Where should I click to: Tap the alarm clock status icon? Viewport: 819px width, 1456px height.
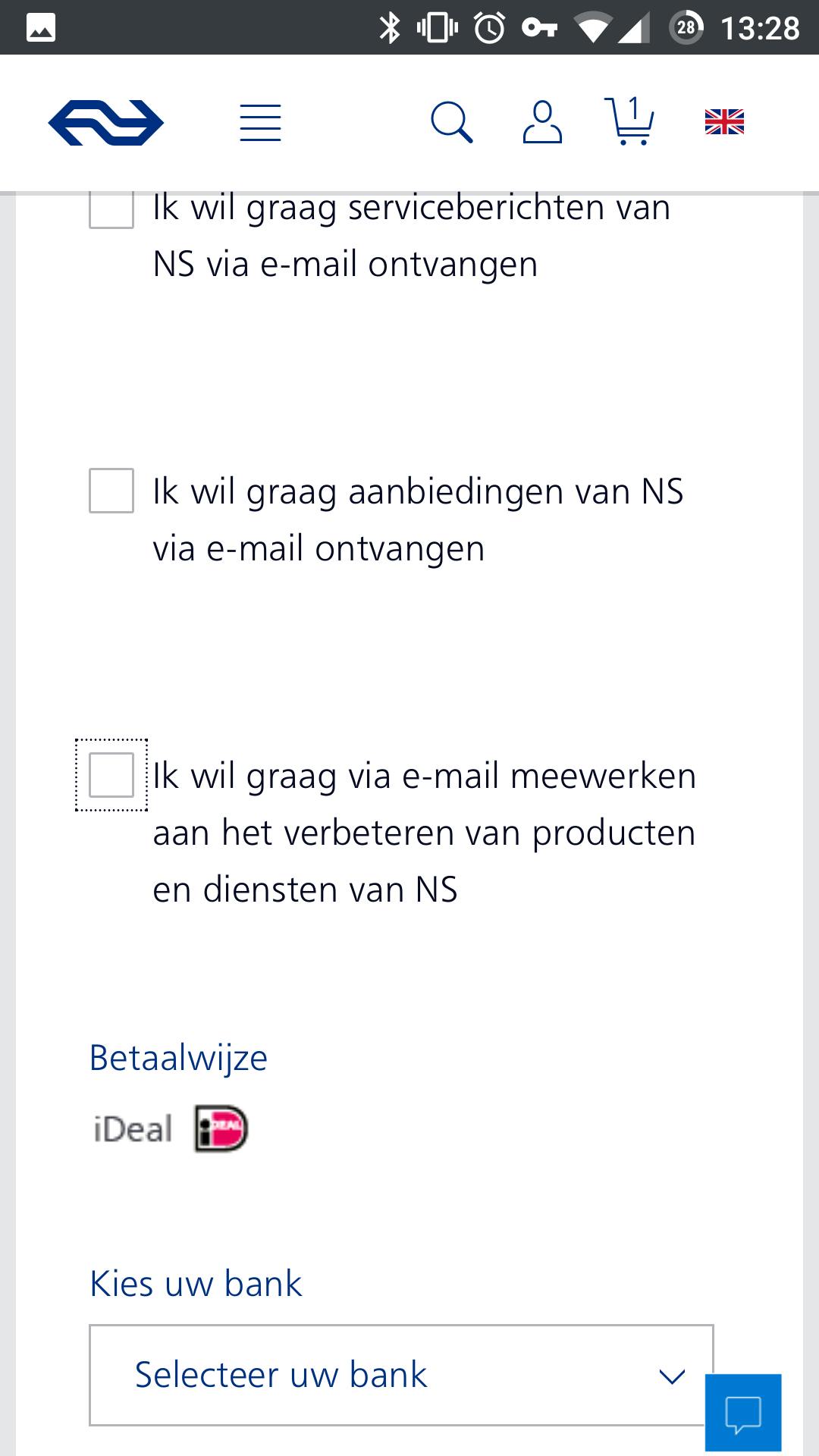click(490, 28)
